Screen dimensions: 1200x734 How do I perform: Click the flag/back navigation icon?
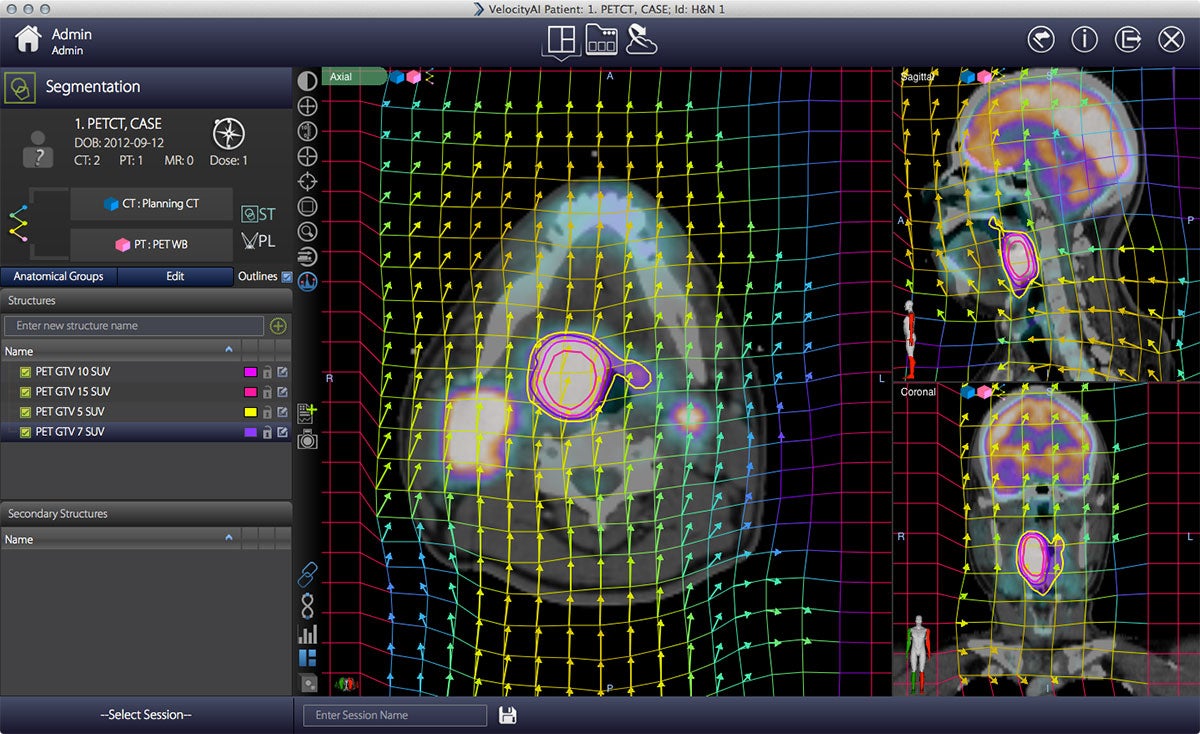pos(1041,39)
